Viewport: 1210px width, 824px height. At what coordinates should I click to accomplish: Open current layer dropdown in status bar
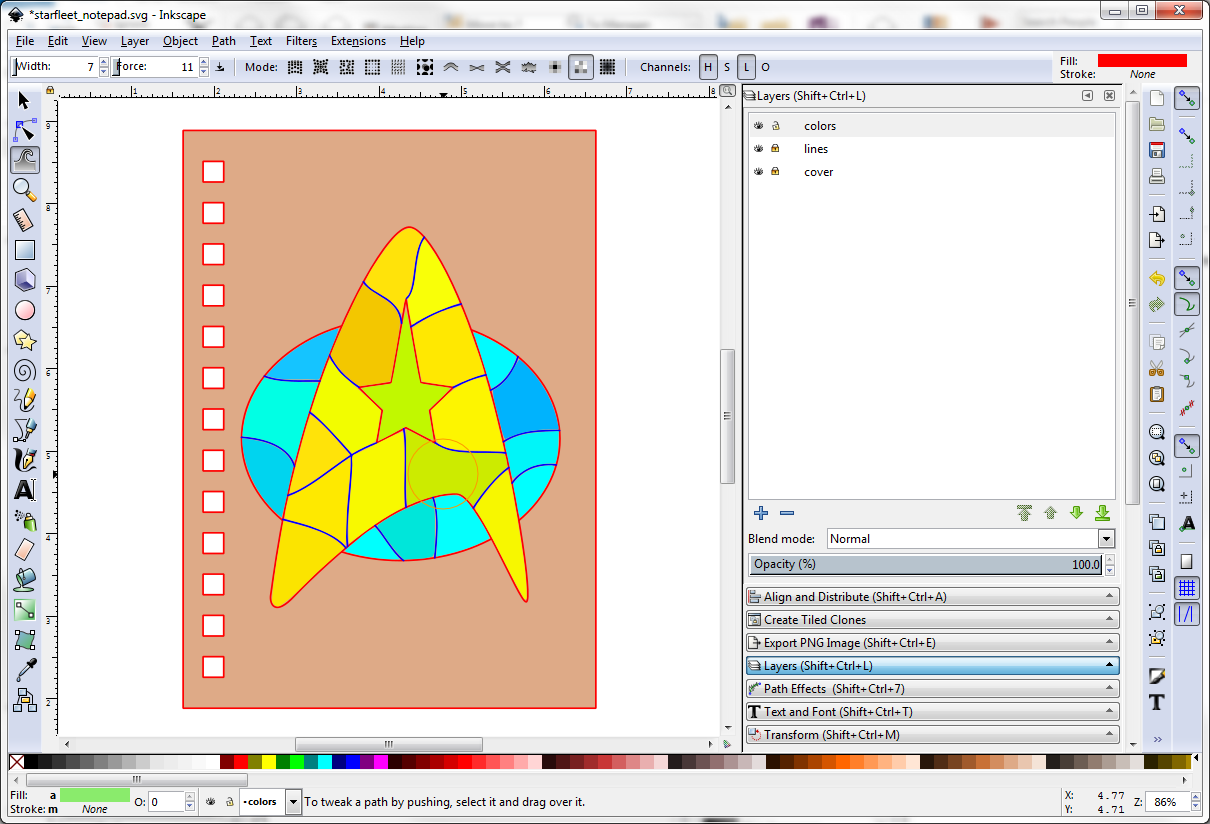293,802
